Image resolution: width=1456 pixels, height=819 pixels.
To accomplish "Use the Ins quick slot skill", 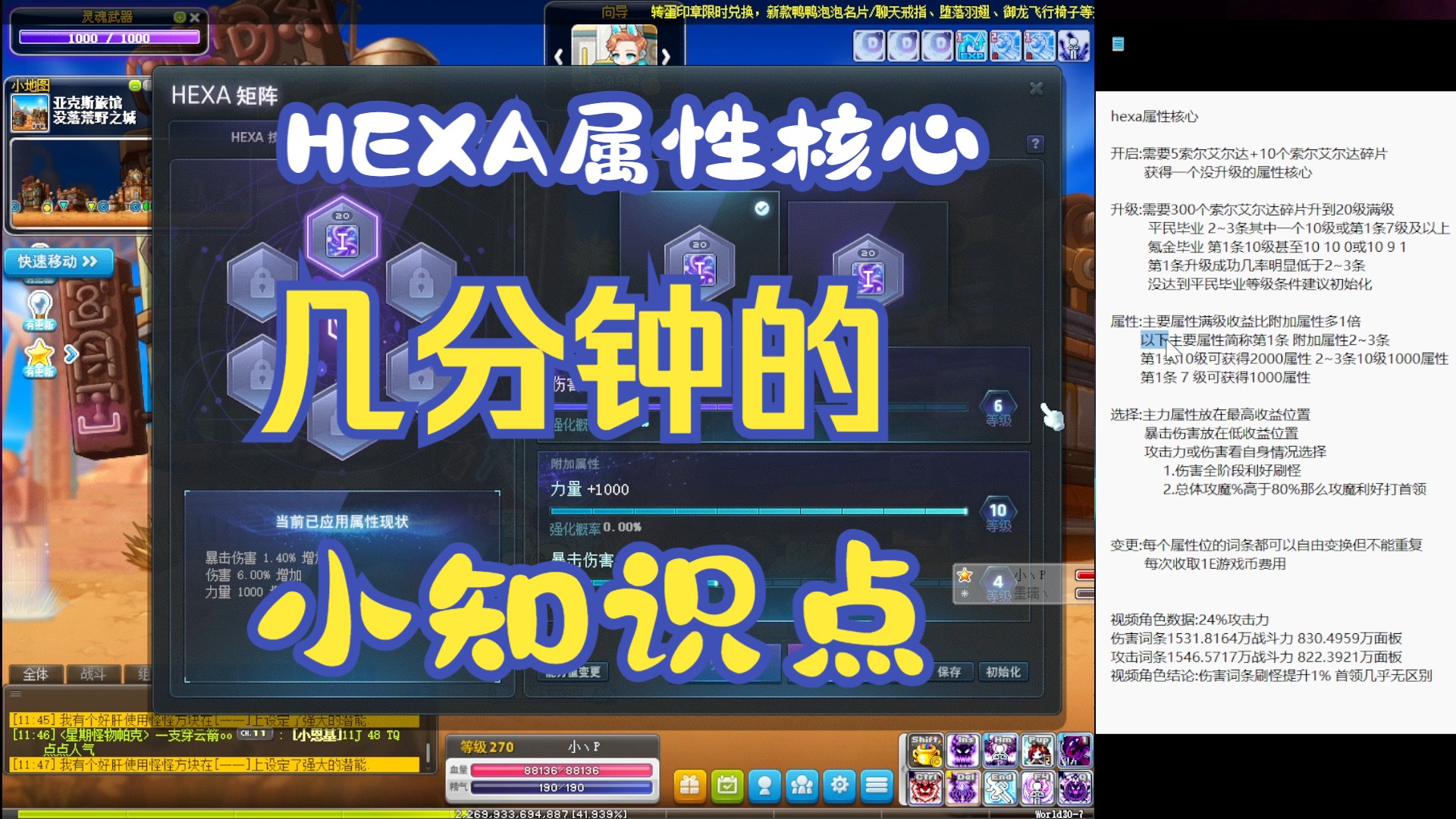I will [963, 751].
